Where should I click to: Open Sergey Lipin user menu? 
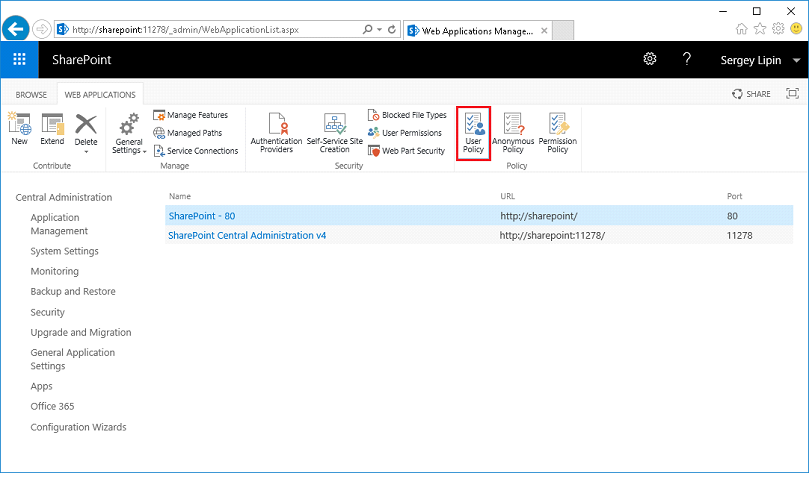[760, 61]
